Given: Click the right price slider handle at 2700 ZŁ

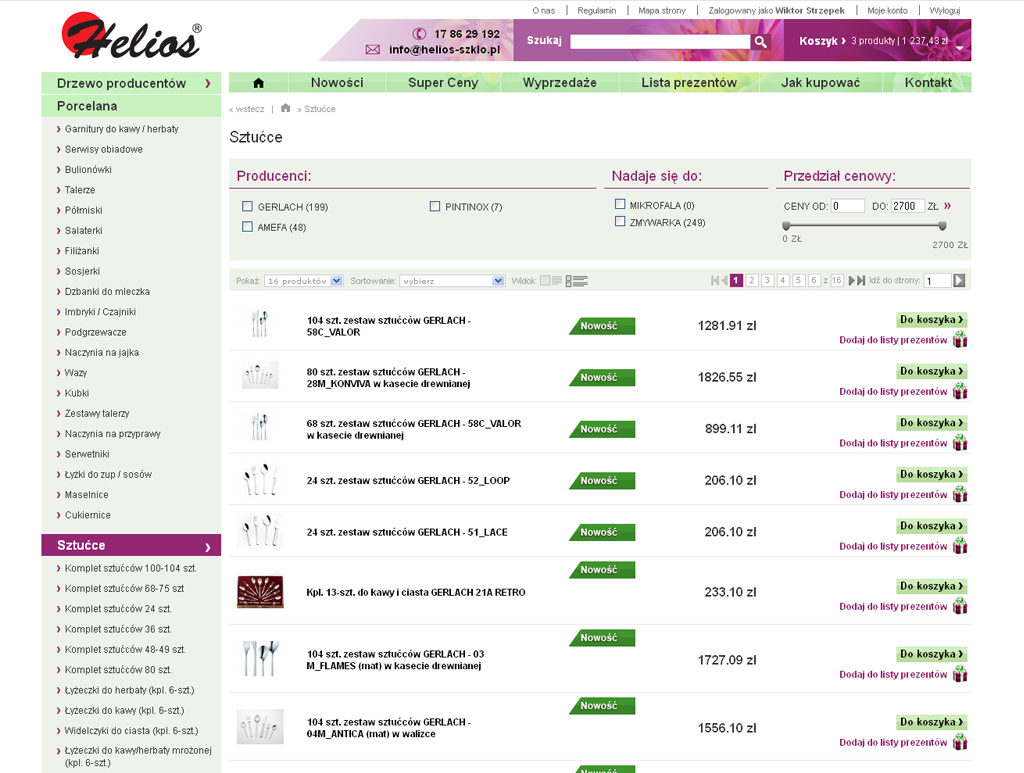Looking at the screenshot, I should click(942, 226).
